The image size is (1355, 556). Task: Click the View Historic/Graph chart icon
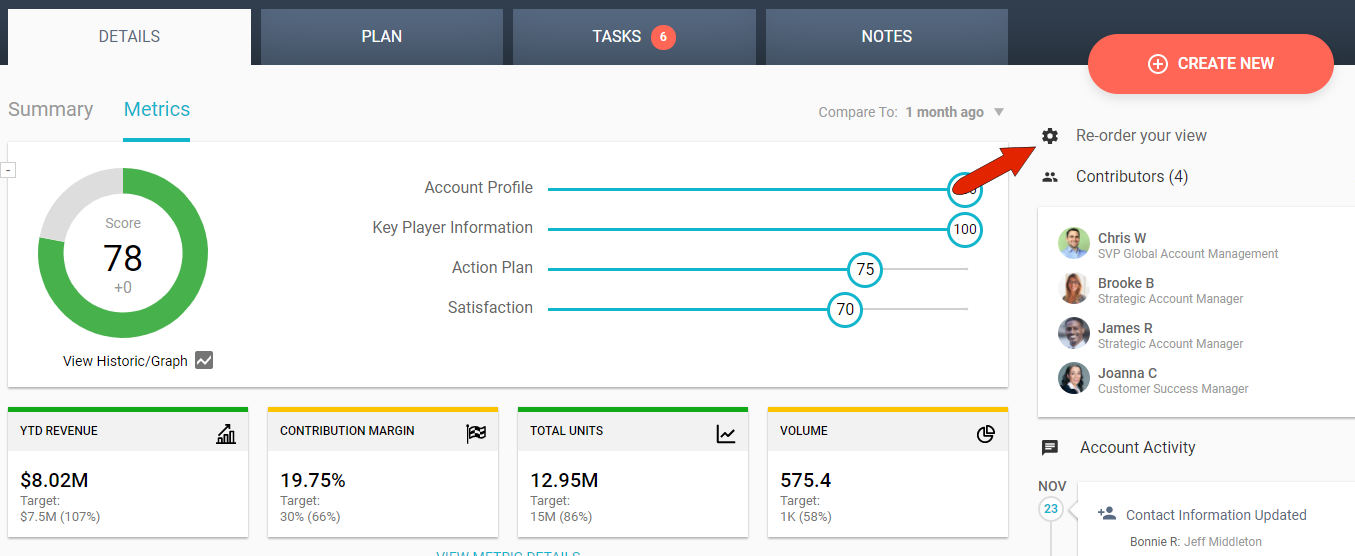click(x=204, y=361)
